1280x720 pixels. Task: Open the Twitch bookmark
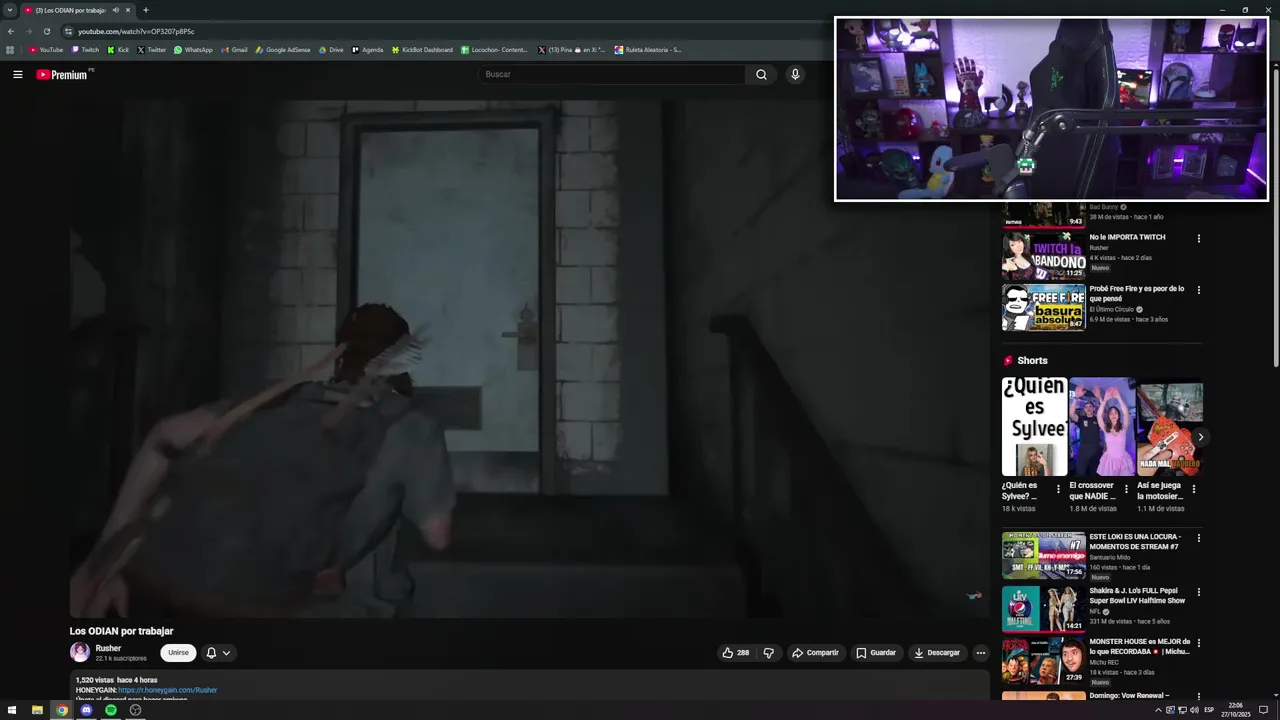[x=85, y=50]
